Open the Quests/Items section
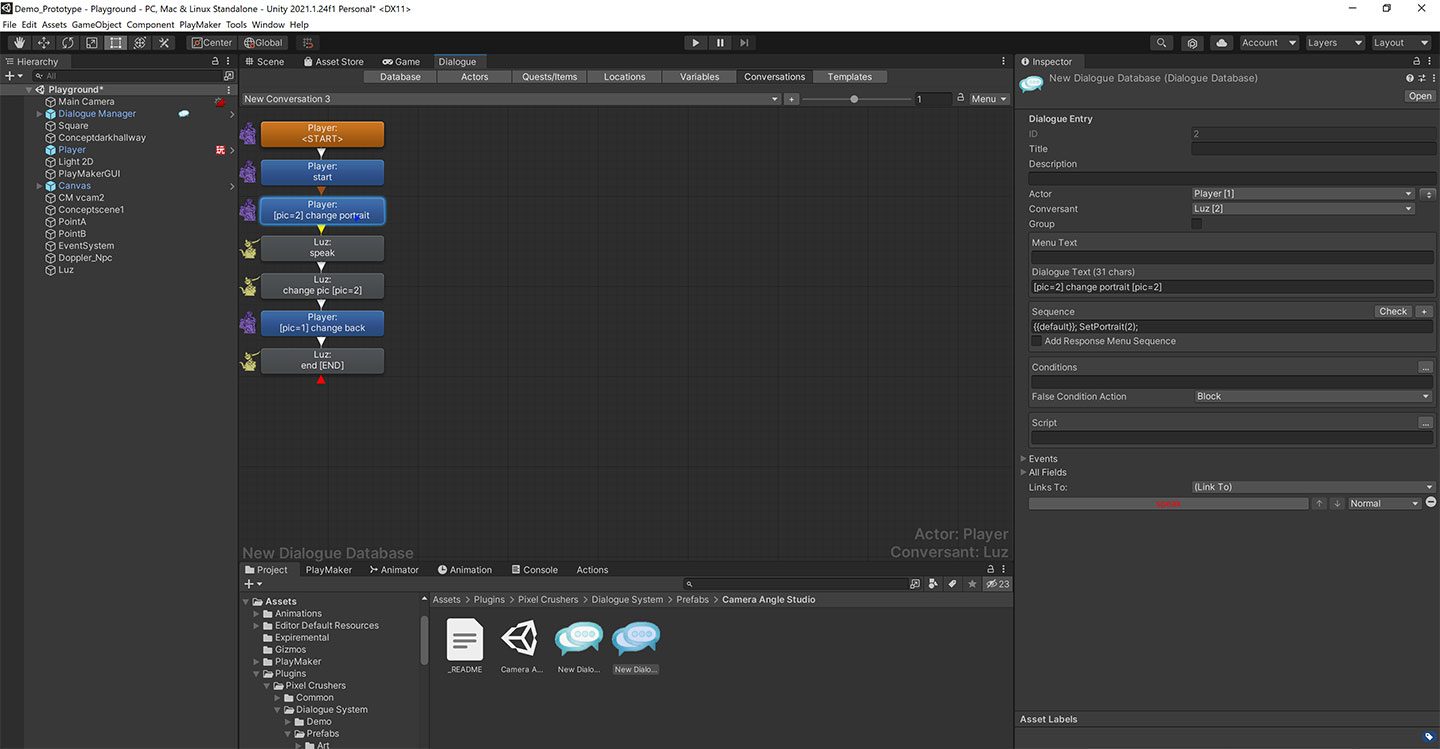This screenshot has height=749, width=1440. (x=550, y=77)
